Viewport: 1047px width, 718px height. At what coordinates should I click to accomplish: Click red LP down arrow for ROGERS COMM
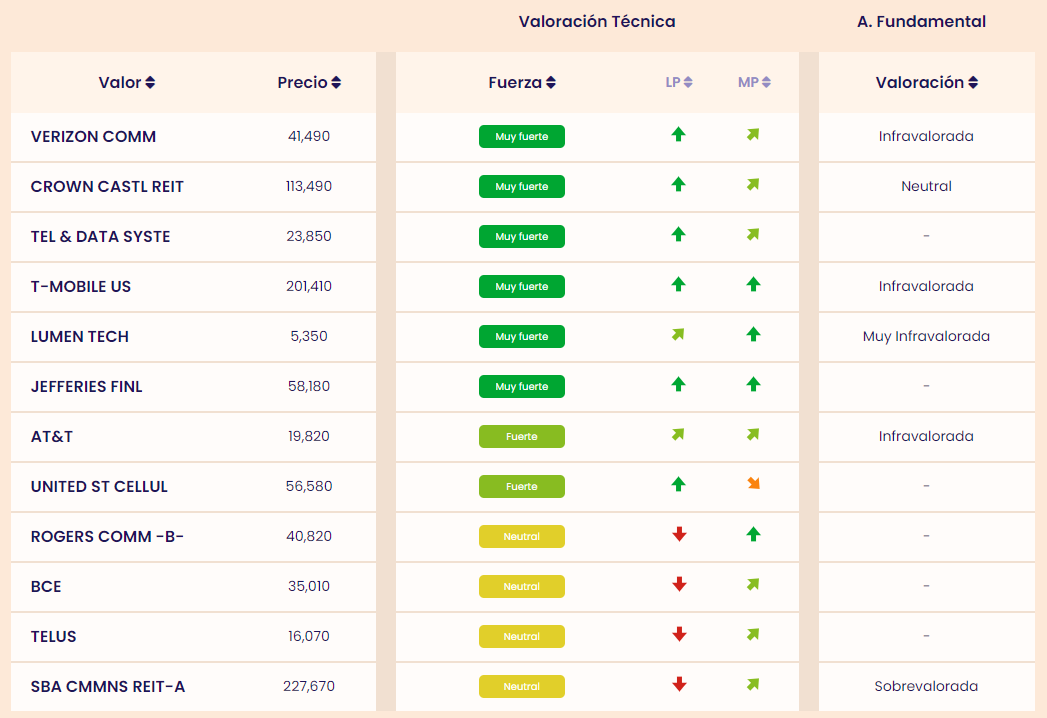[x=679, y=534]
